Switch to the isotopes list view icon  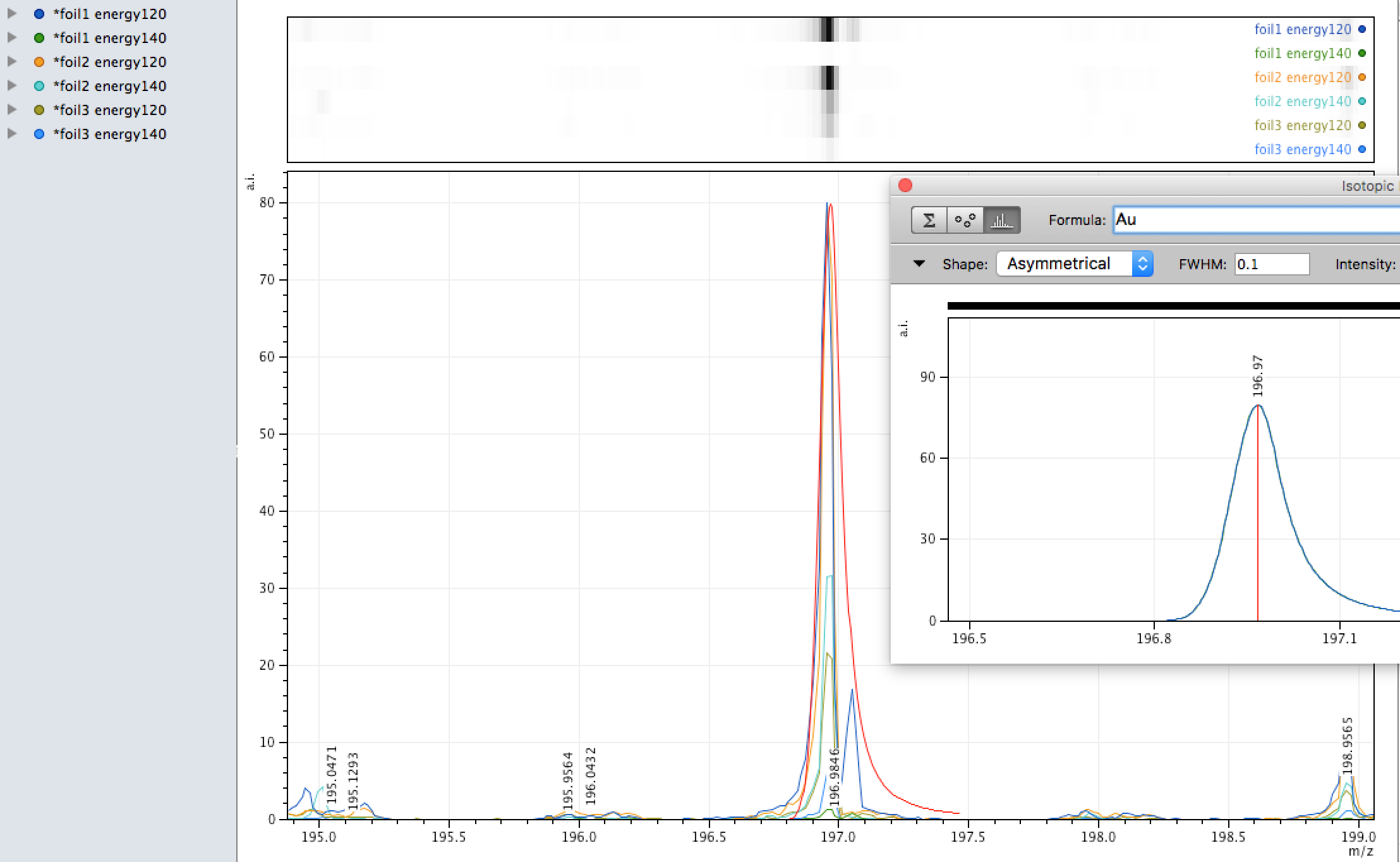(965, 221)
